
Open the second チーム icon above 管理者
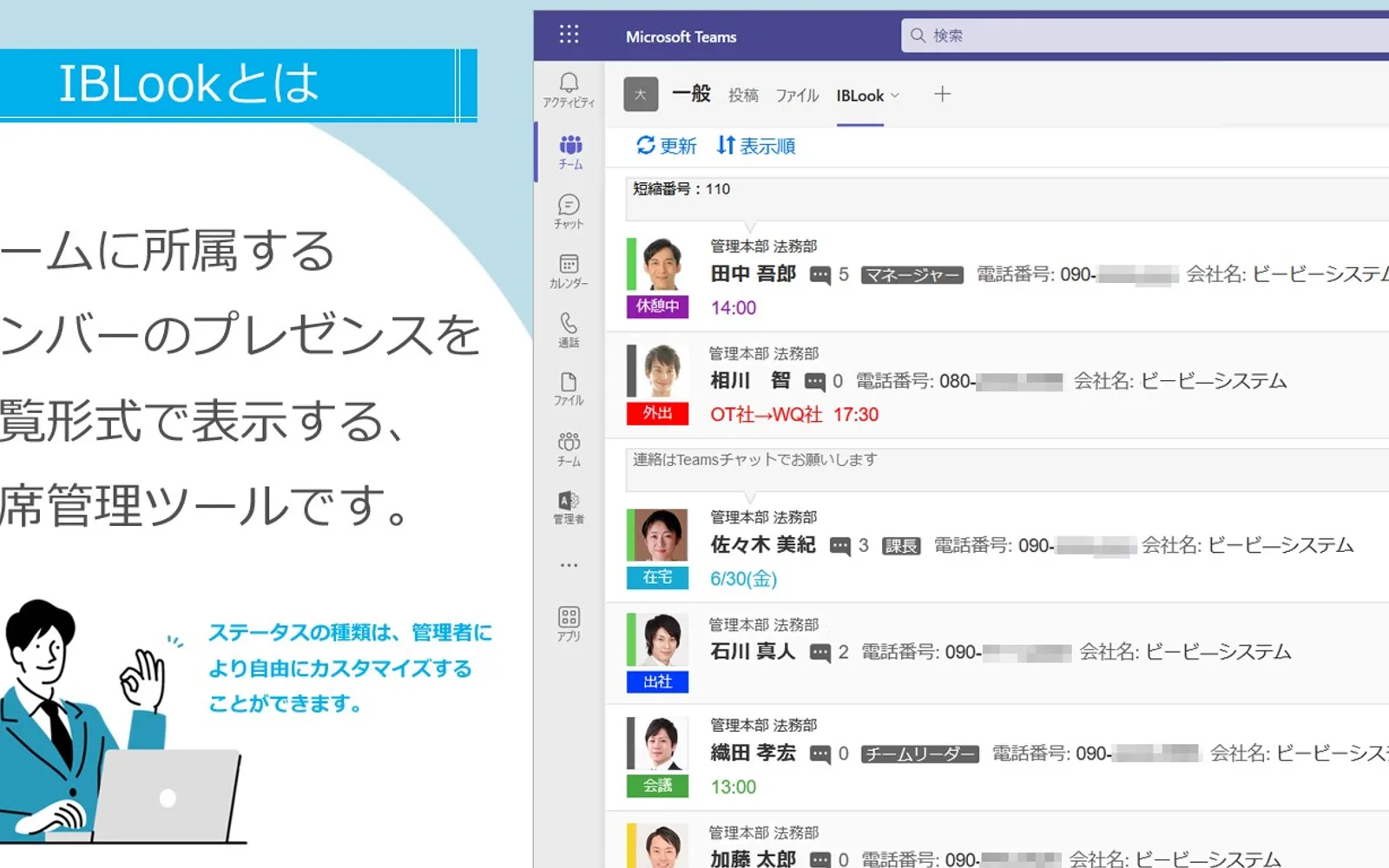point(569,449)
